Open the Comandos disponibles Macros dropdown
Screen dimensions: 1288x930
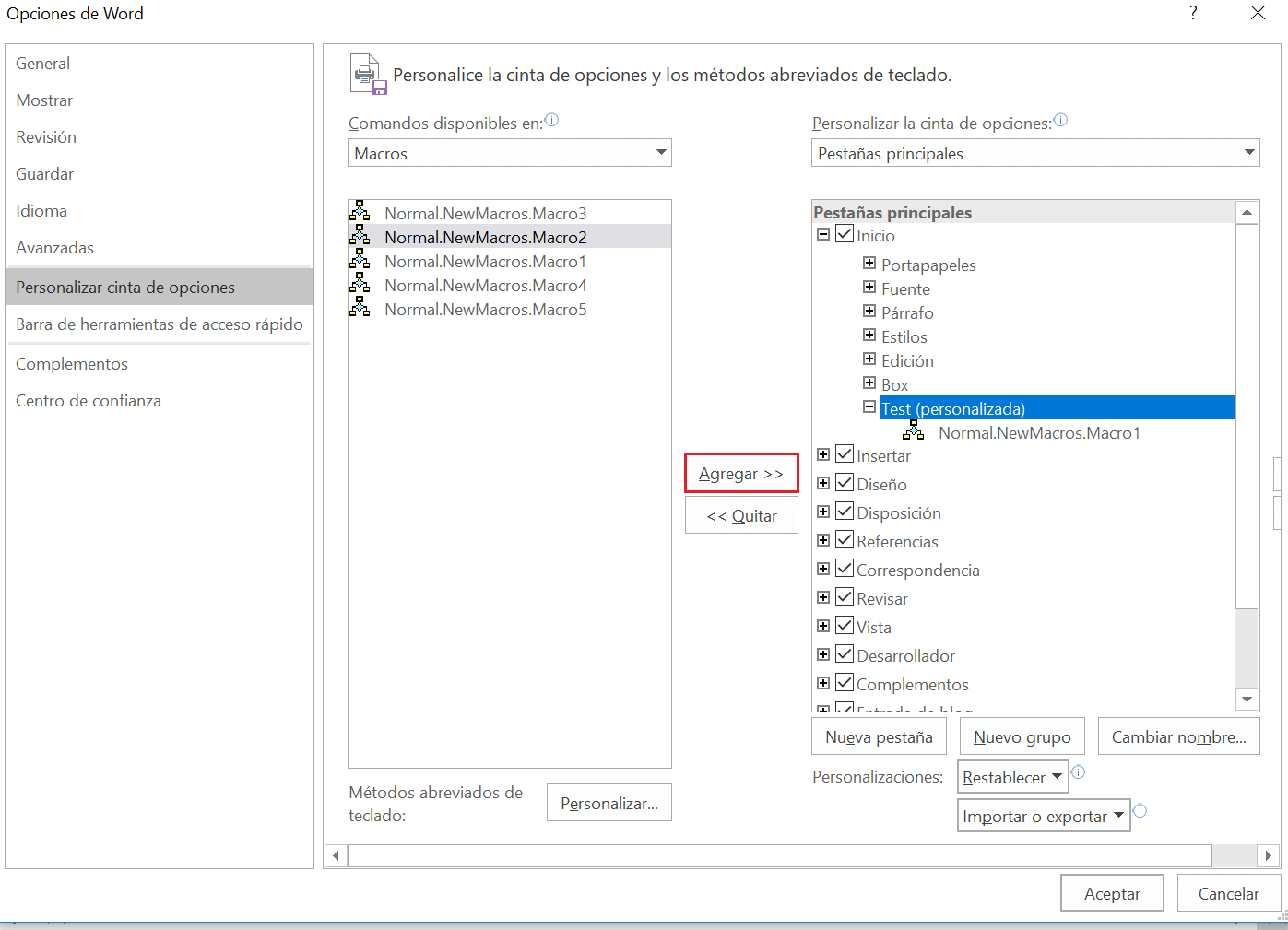point(510,153)
